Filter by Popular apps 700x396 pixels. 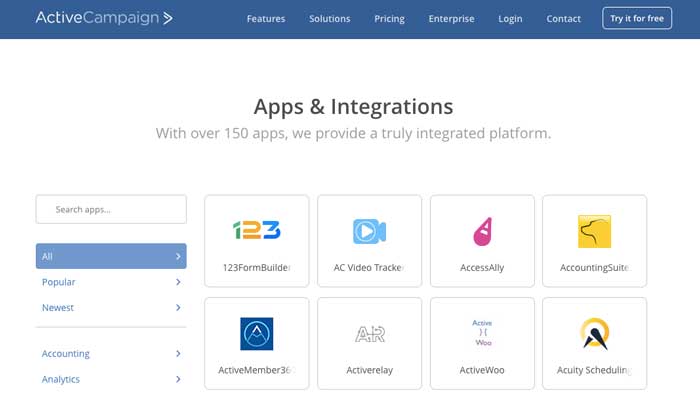[111, 282]
